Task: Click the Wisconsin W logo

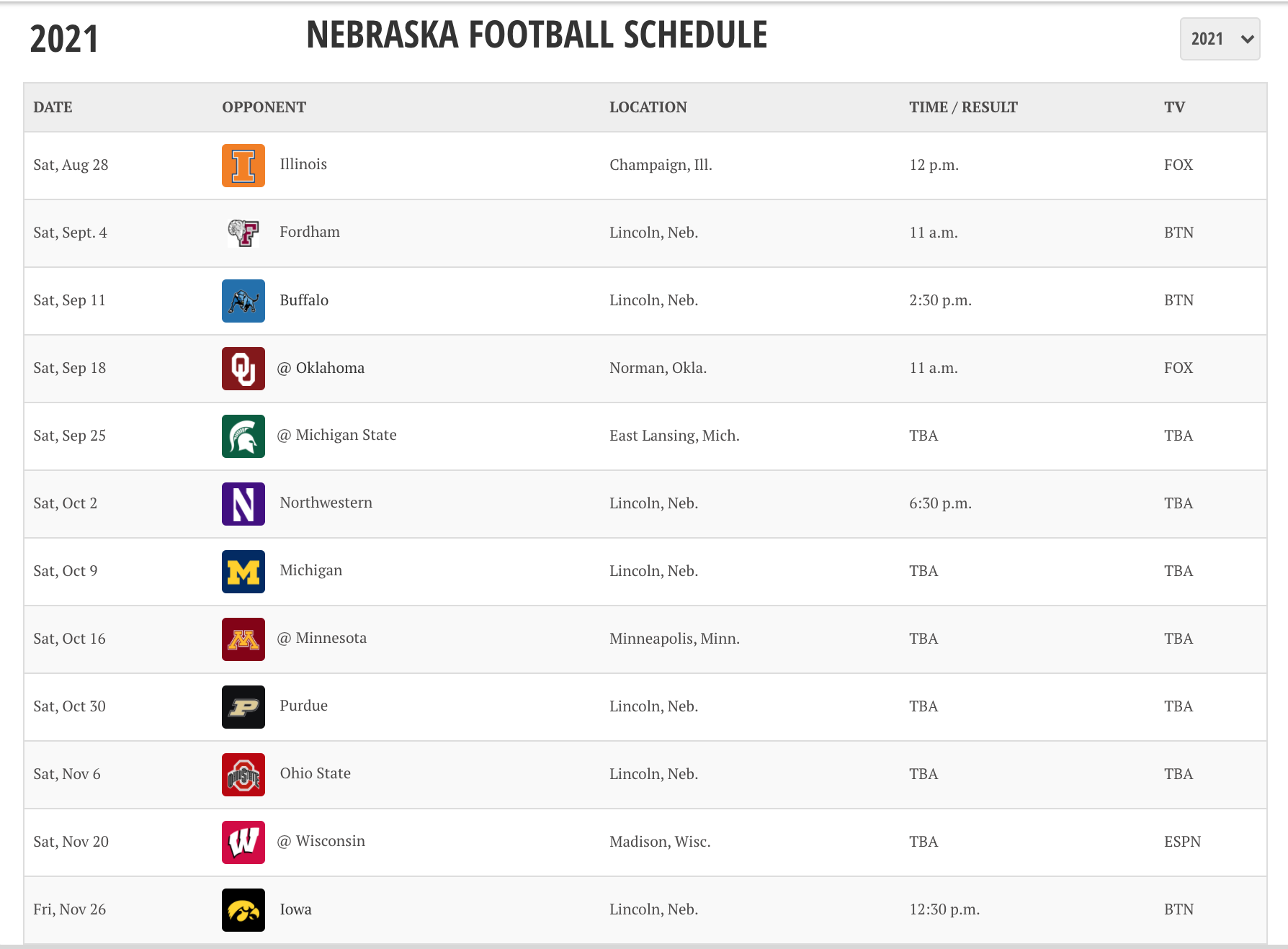Action: [x=243, y=842]
